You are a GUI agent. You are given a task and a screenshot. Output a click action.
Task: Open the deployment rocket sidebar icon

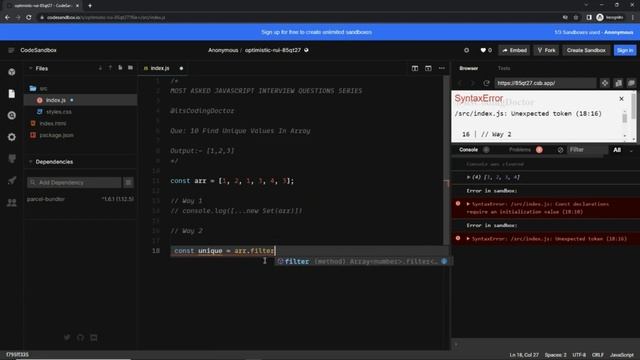click(12, 180)
